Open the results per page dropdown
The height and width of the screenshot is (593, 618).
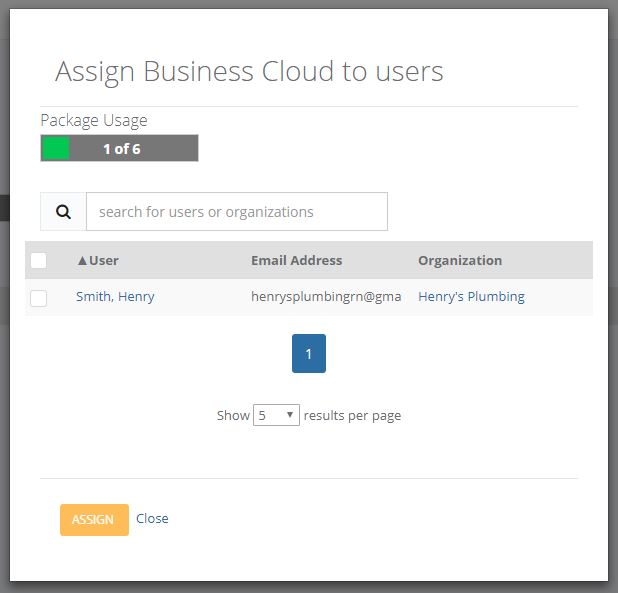pos(276,415)
